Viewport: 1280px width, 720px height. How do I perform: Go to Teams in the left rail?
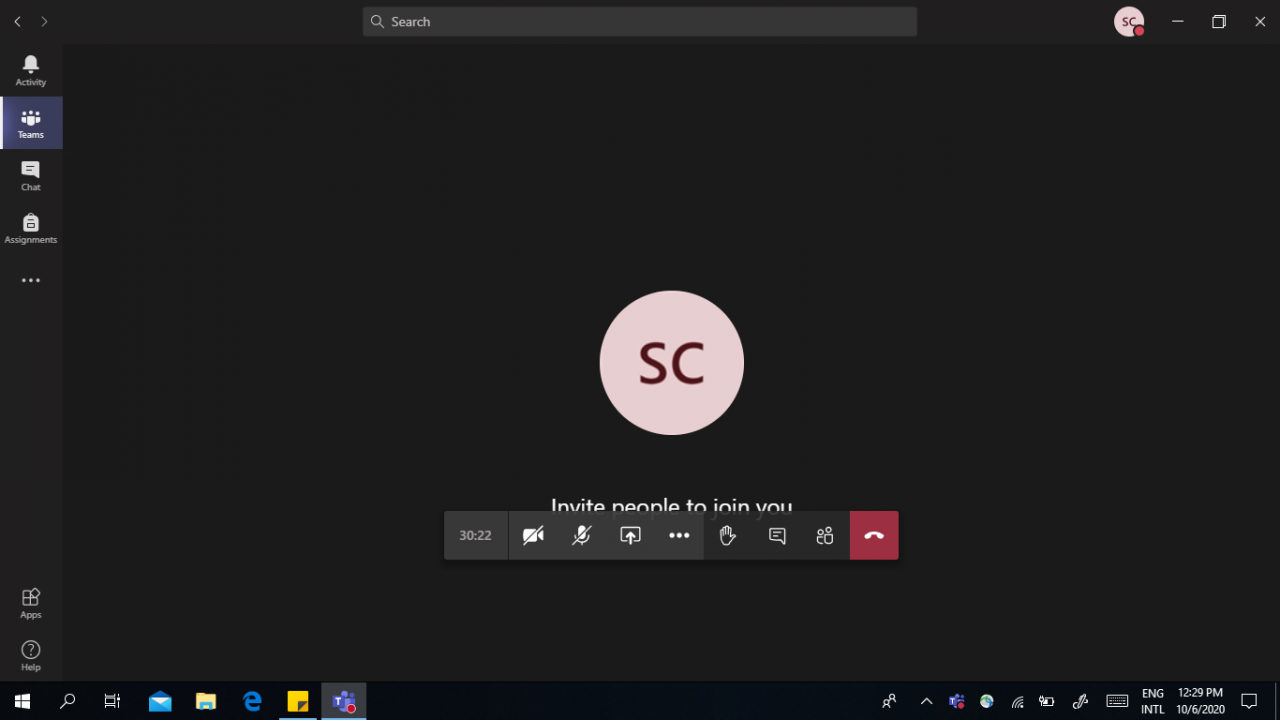[31, 123]
